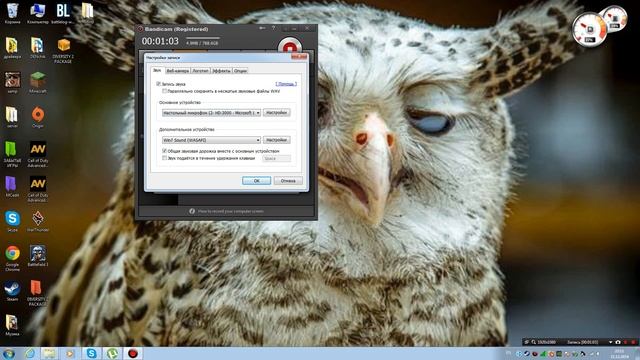The height and width of the screenshot is (360, 640).
Task: Click the taskbar clock and date
Action: [x=619, y=354]
